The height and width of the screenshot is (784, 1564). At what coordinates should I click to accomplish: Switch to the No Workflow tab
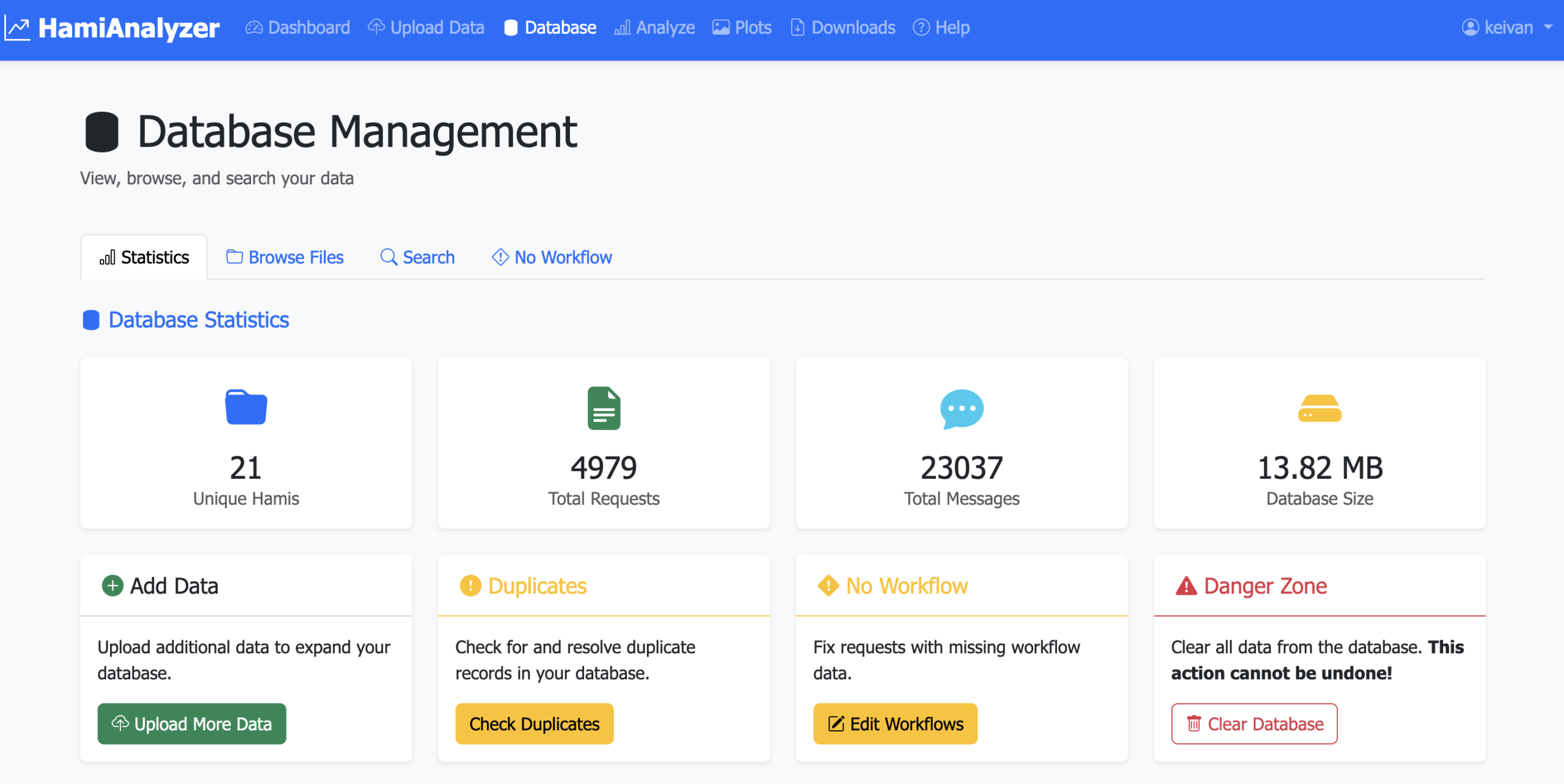tap(552, 257)
